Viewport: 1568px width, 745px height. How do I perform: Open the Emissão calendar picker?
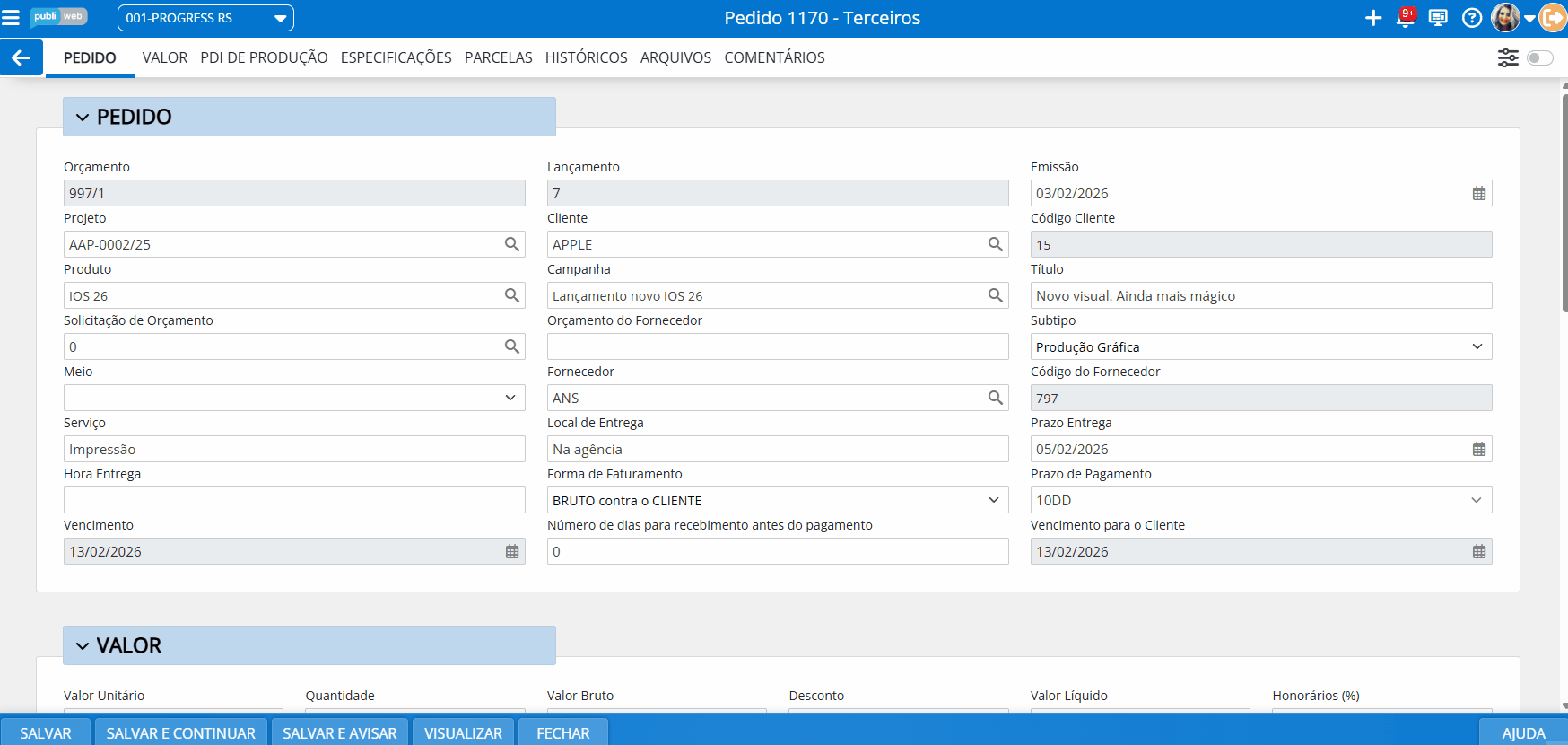(1478, 194)
